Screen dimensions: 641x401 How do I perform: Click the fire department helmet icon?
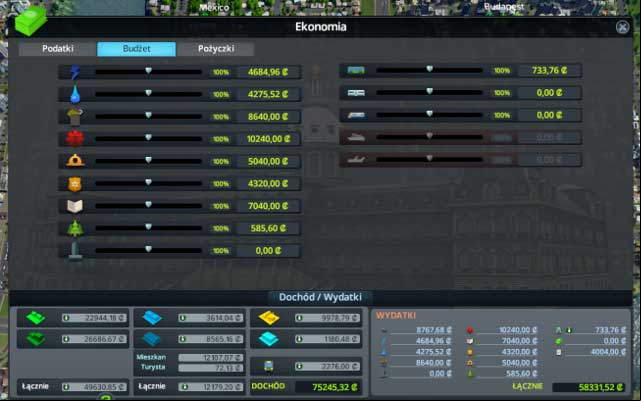coord(75,161)
